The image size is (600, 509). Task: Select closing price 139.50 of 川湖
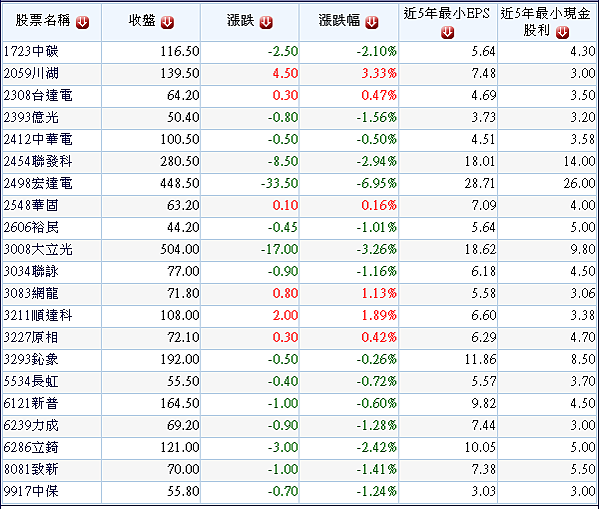click(x=179, y=73)
